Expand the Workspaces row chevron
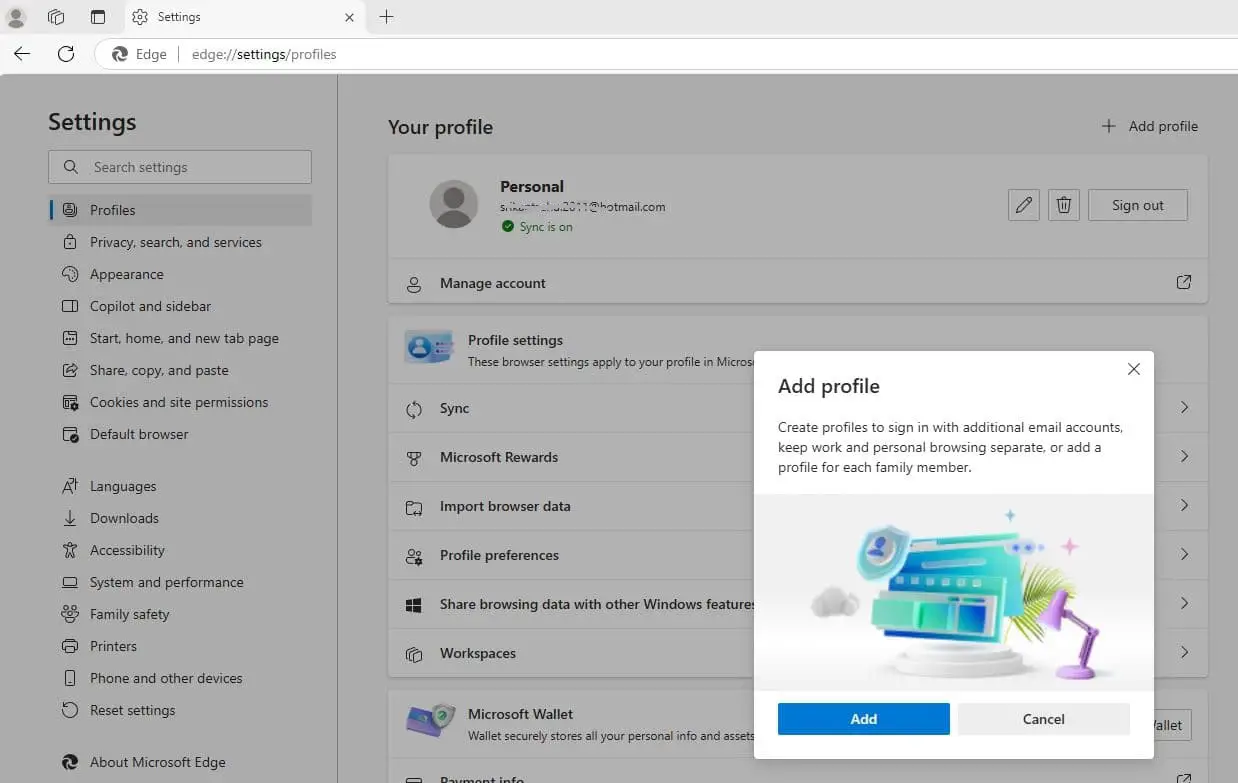 coord(1184,653)
